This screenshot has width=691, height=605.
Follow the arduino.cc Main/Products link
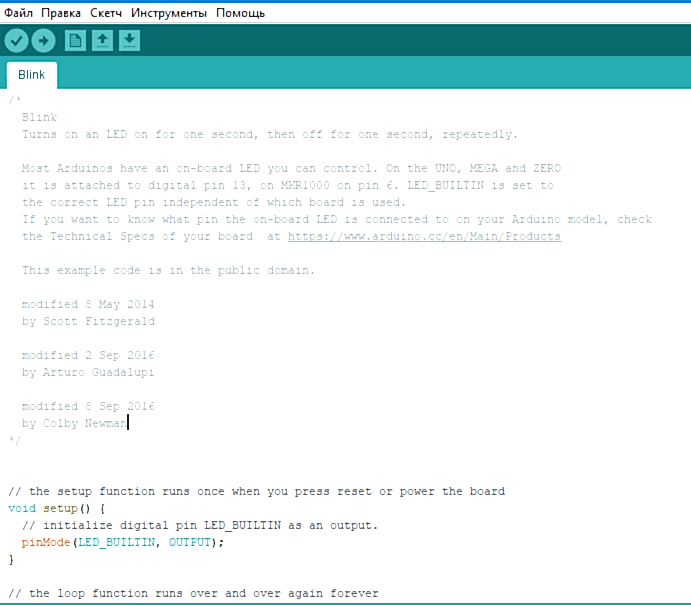[424, 237]
